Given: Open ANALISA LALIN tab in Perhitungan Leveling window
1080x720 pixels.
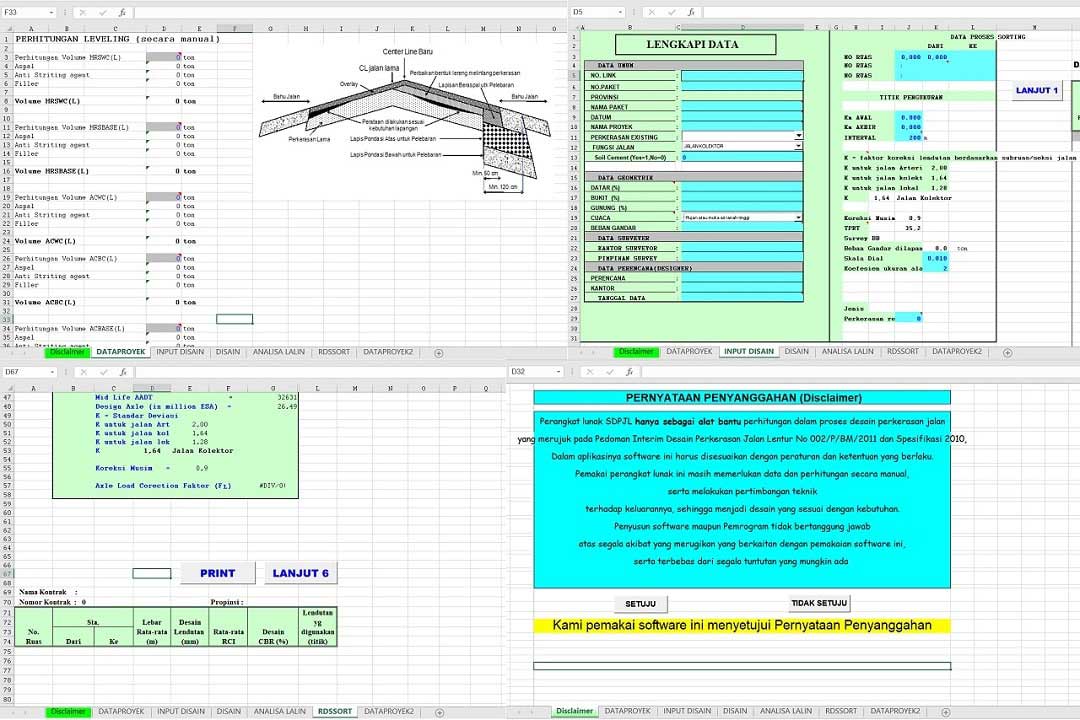Looking at the screenshot, I should click(278, 352).
